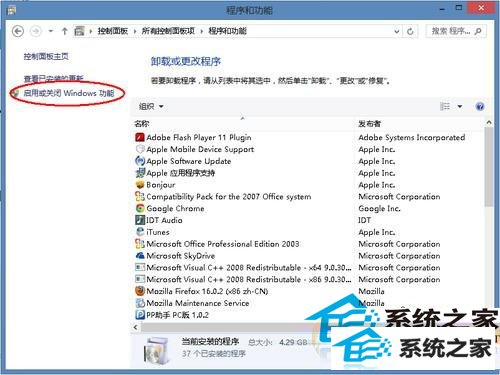This screenshot has height=375, width=500.
Task: Minimize the 程序和功能 window
Action: [442, 9]
